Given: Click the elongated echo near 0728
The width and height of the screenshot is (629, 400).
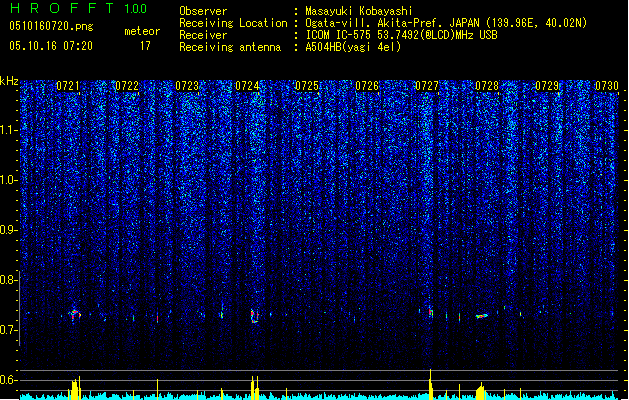Looking at the screenshot, I should tap(482, 316).
